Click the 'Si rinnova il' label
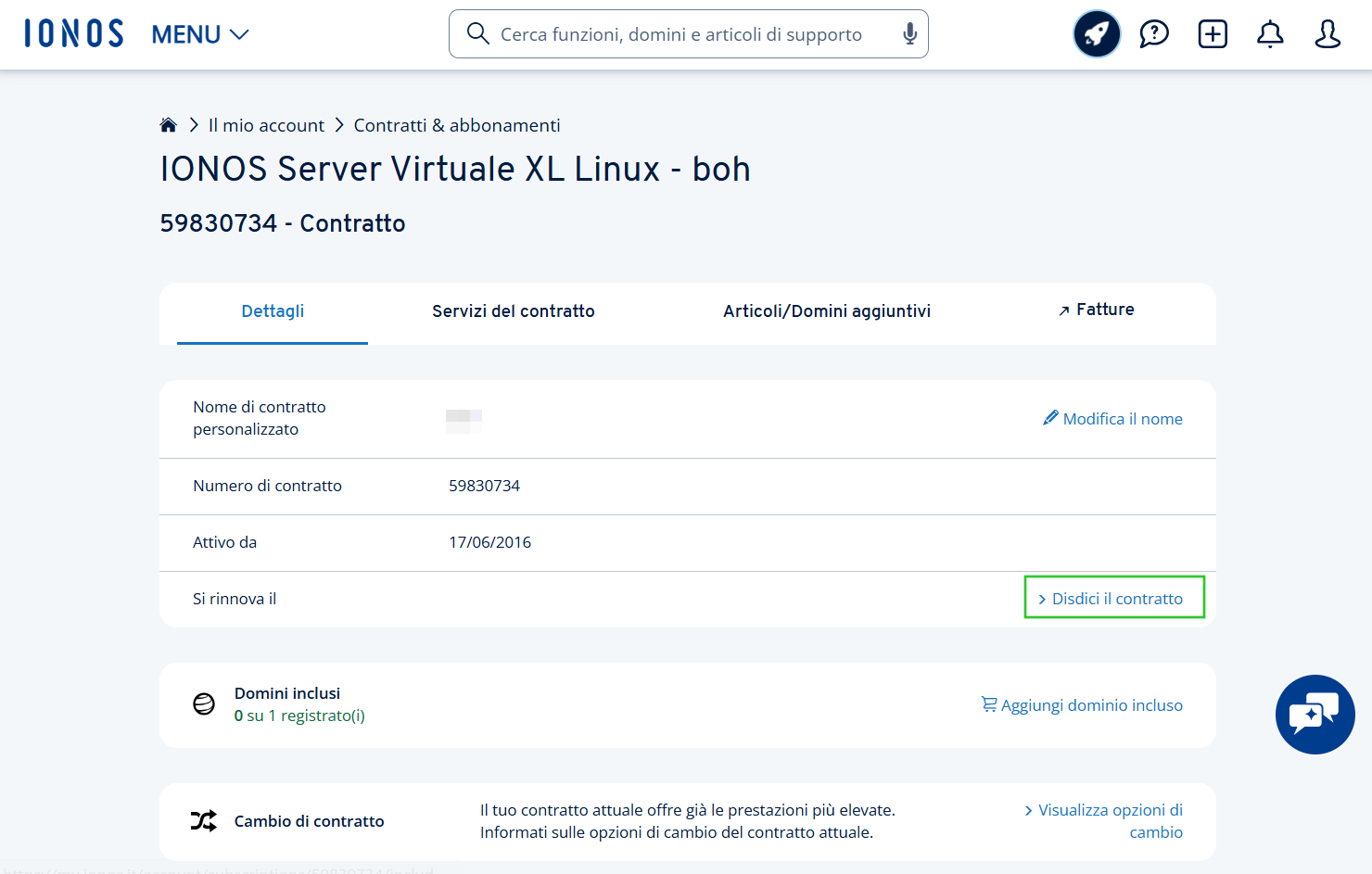The image size is (1372, 874). tap(235, 599)
